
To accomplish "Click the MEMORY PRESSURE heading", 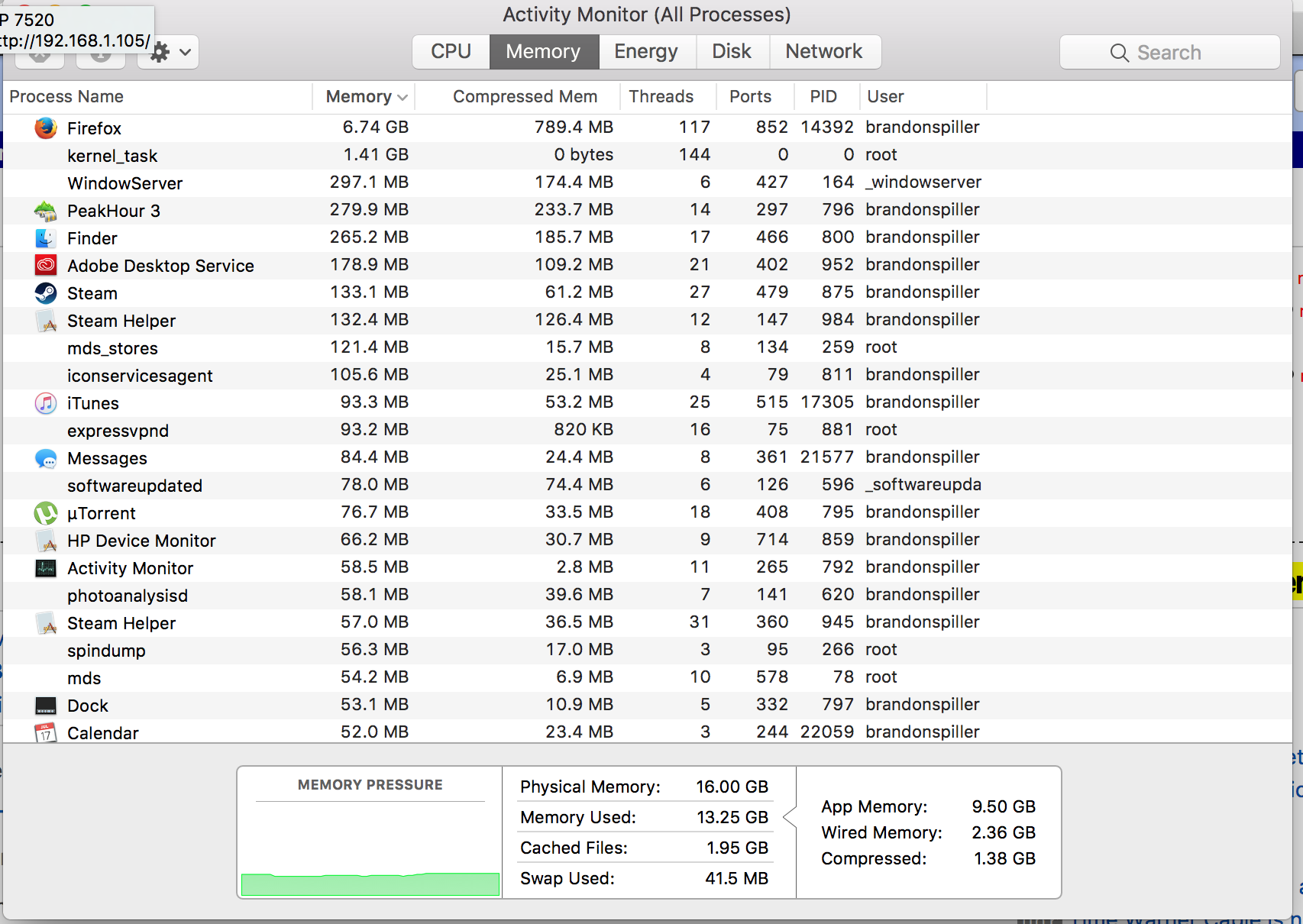I will (370, 785).
